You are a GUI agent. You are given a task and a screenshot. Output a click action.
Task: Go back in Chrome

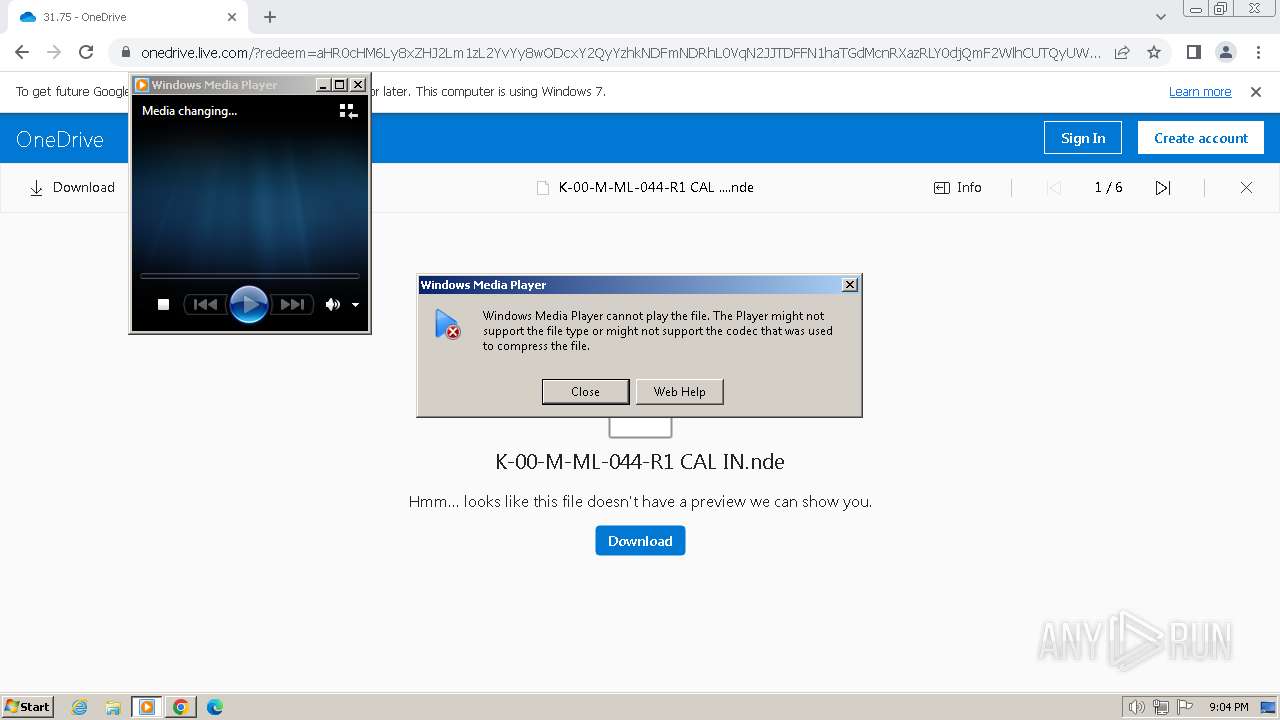pos(22,52)
